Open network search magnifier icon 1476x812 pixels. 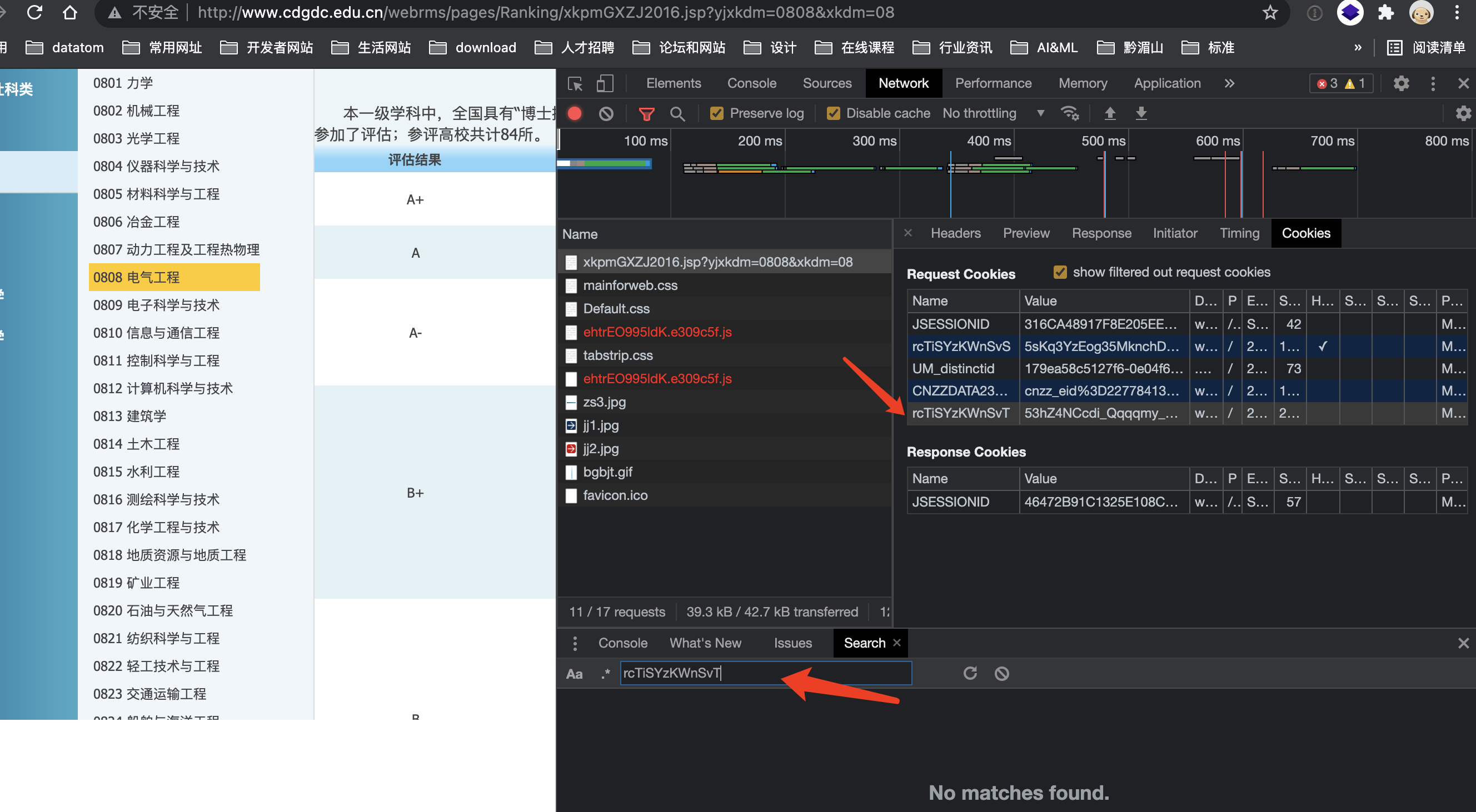(x=677, y=113)
